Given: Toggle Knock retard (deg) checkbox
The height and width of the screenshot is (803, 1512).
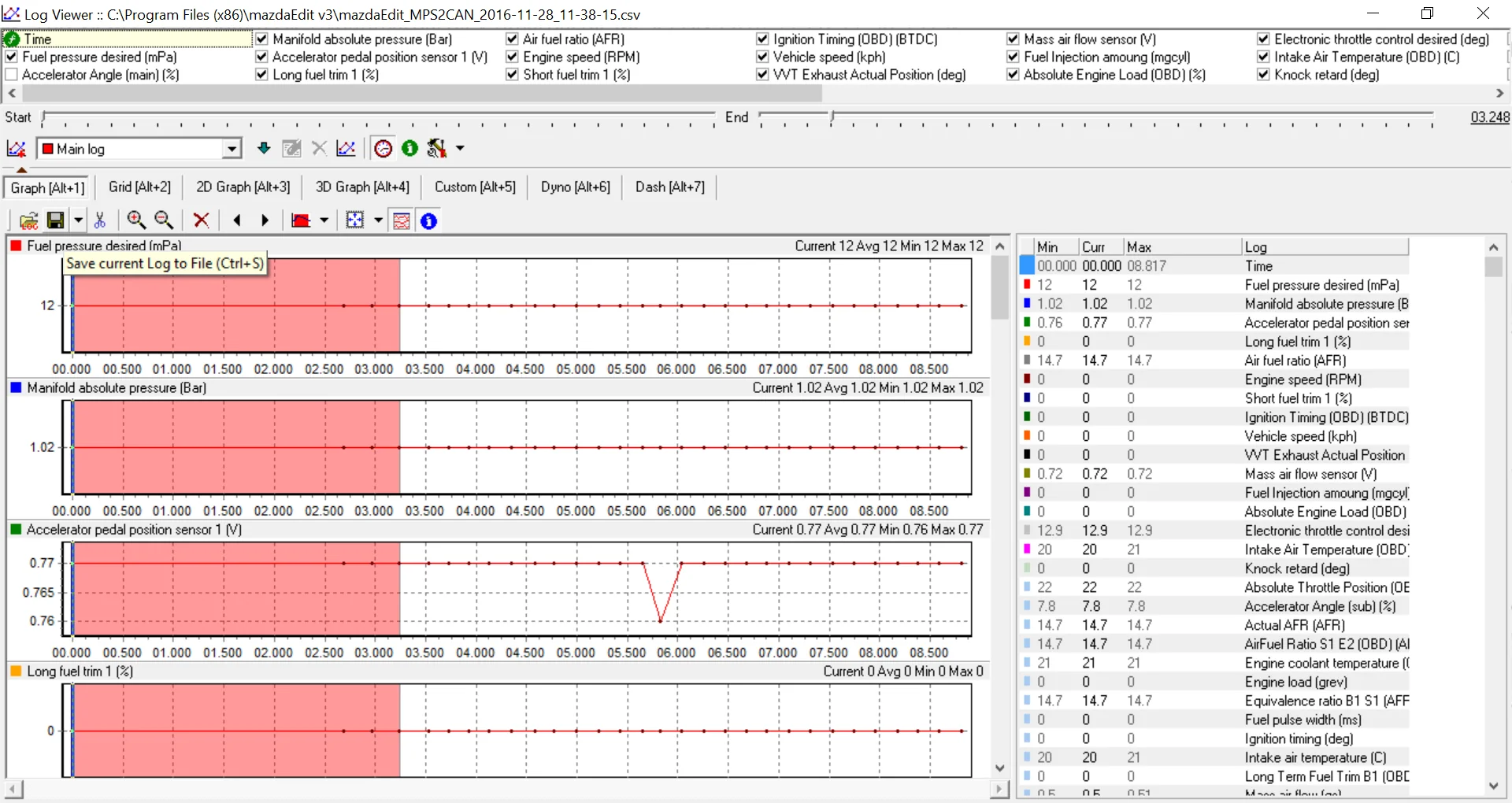Looking at the screenshot, I should click(x=1263, y=75).
